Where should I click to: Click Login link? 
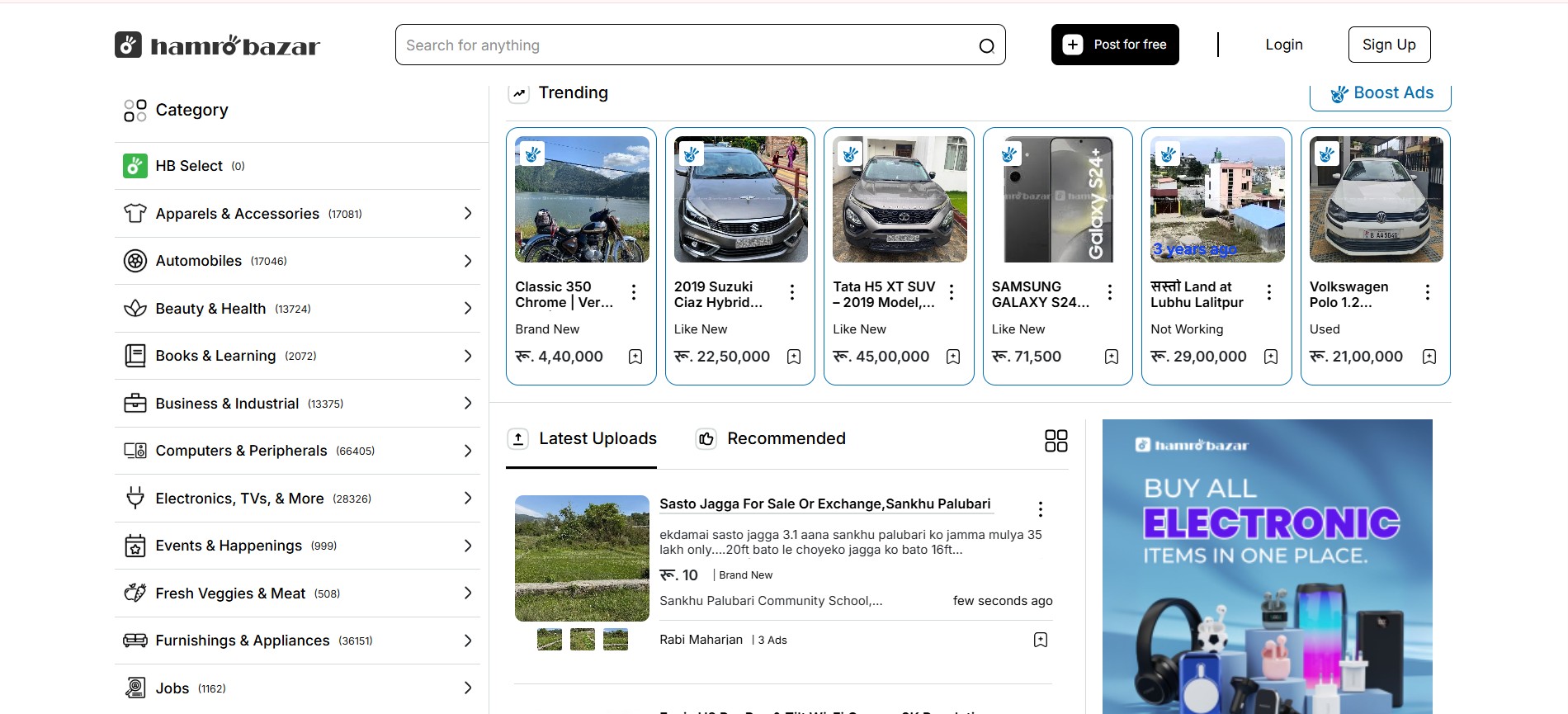1284,45
